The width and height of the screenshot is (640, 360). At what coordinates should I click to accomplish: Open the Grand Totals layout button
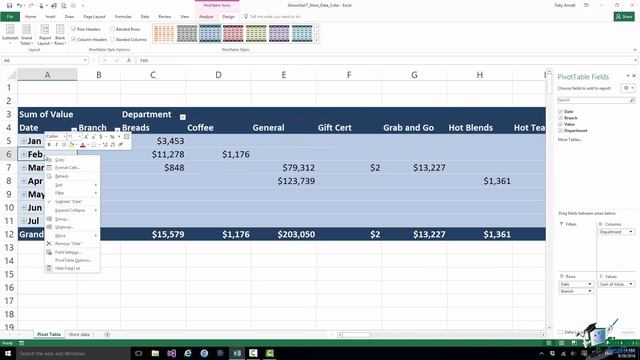coord(27,34)
